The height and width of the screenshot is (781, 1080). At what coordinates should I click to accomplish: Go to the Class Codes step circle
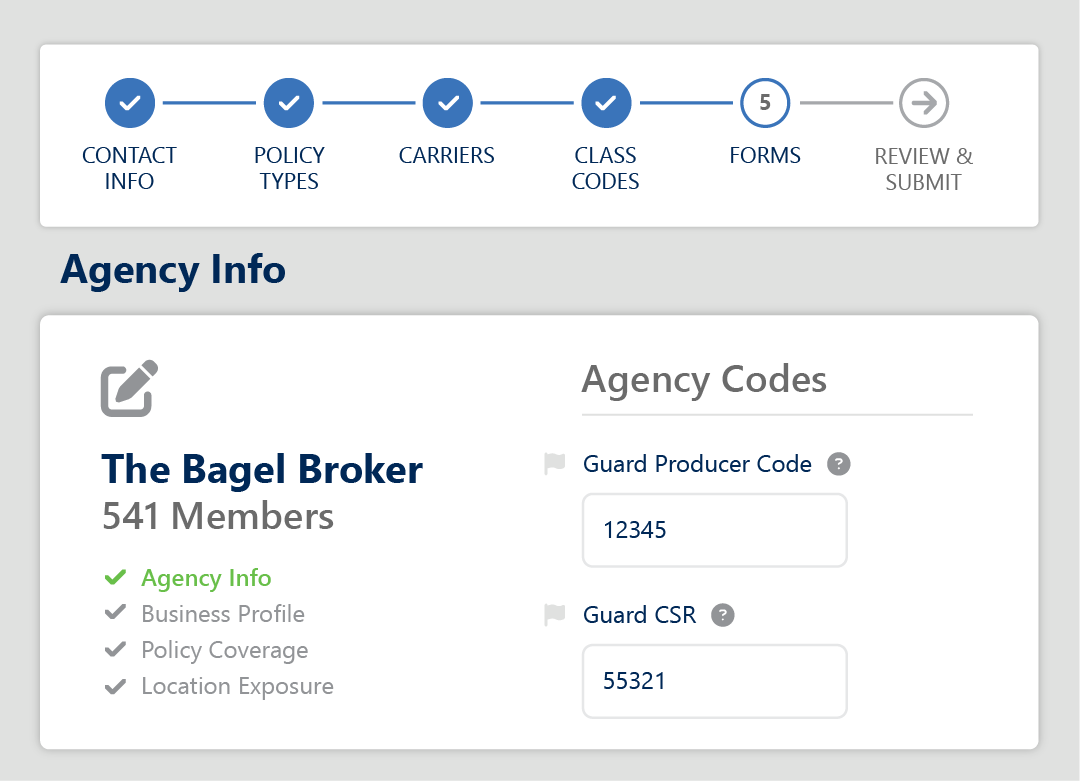tap(606, 103)
